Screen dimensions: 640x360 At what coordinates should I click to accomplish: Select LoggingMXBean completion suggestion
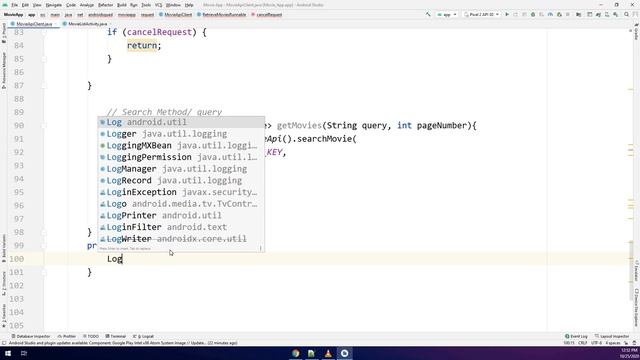coord(181,145)
